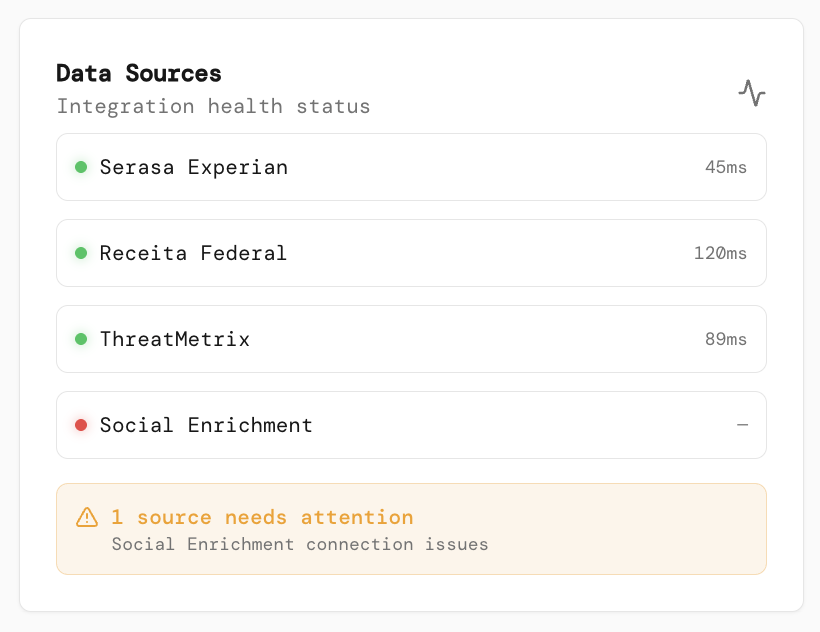Click the Data Sources heading
The image size is (820, 632).
(139, 73)
